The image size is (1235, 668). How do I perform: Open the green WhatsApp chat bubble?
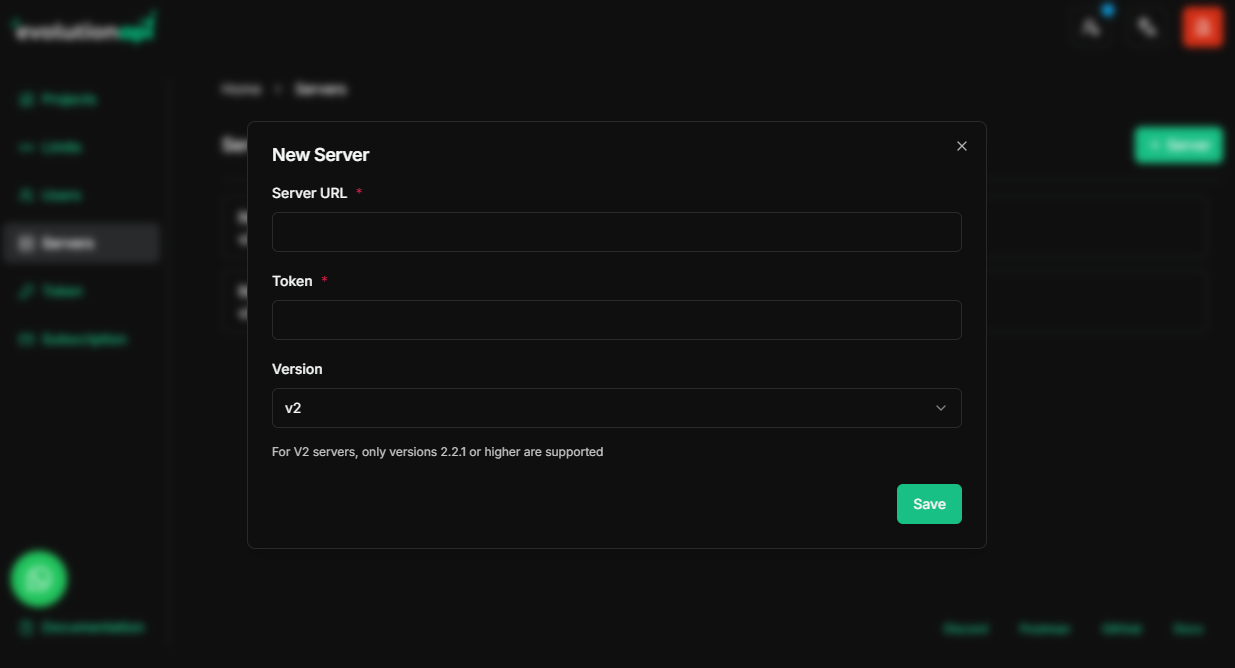point(39,578)
